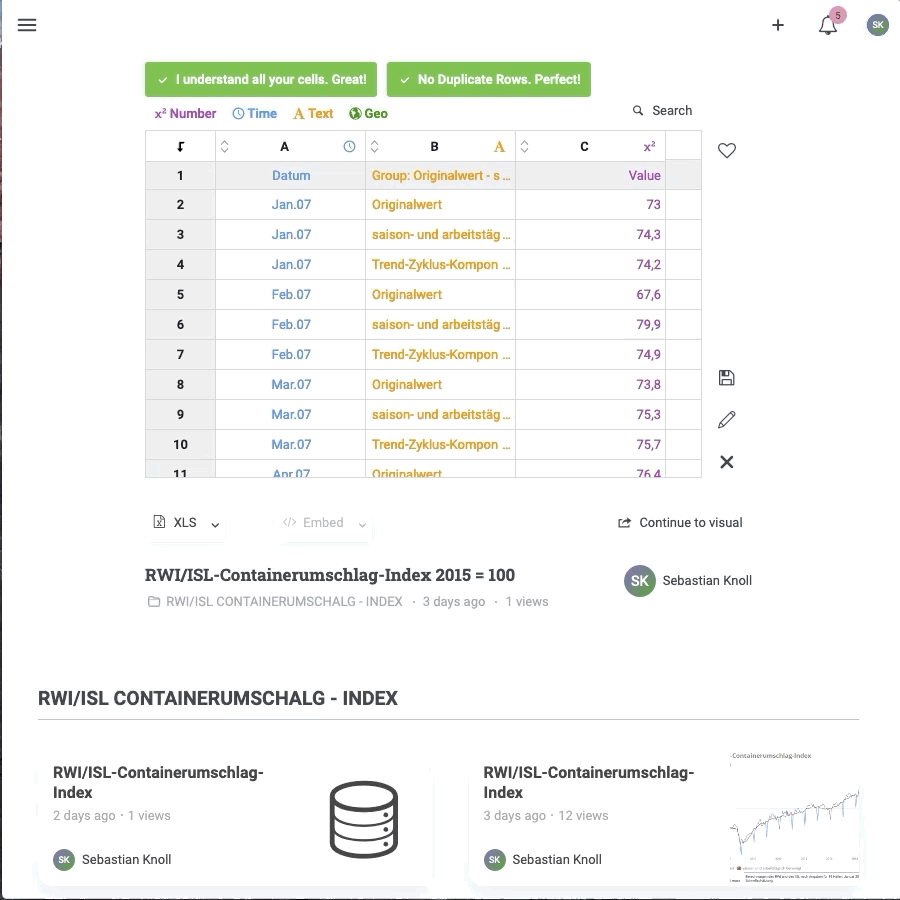Toggle the Number type filter
The image size is (900, 900).
pos(185,114)
